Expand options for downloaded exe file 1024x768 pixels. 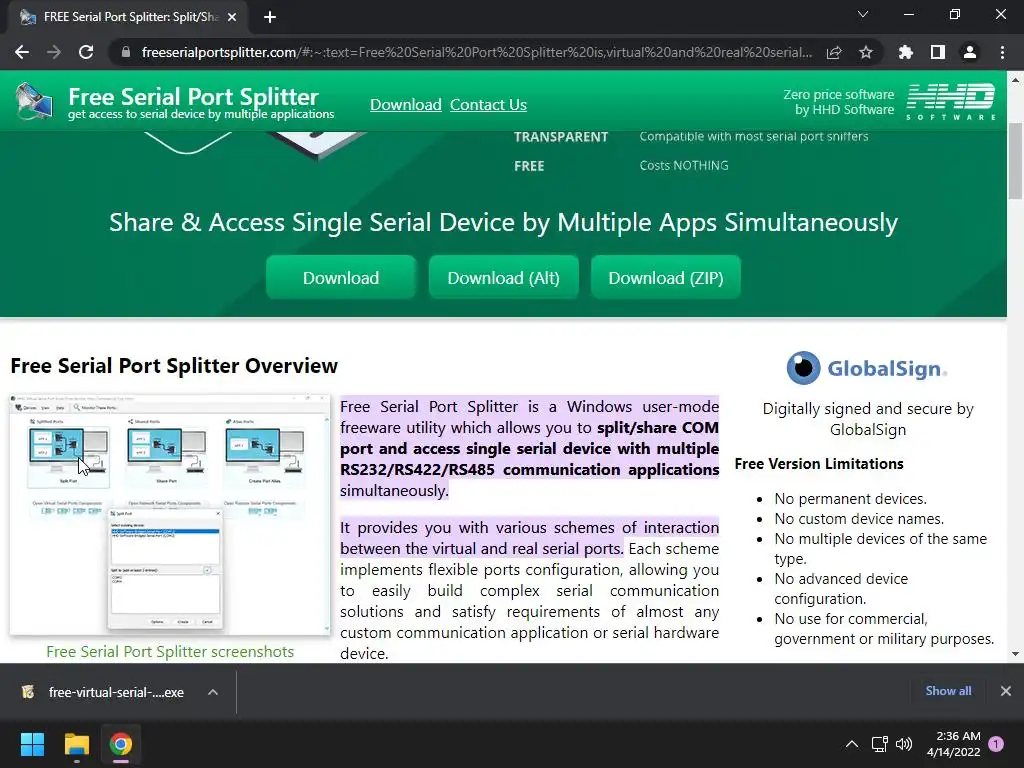pos(213,692)
